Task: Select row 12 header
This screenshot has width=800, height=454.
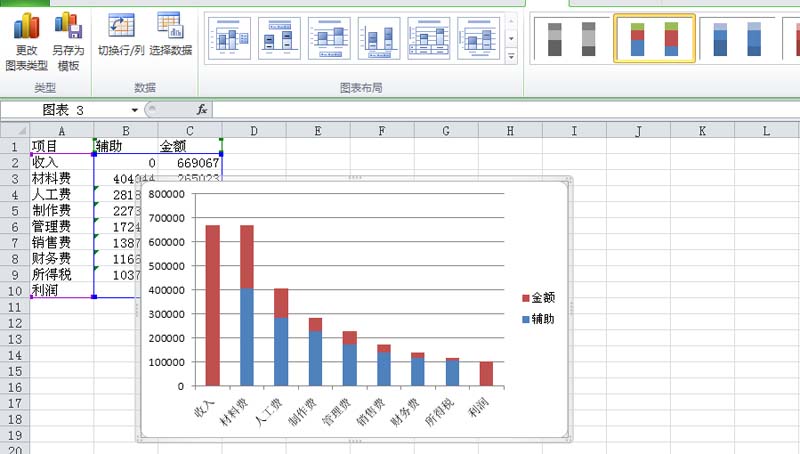Action: coord(15,323)
